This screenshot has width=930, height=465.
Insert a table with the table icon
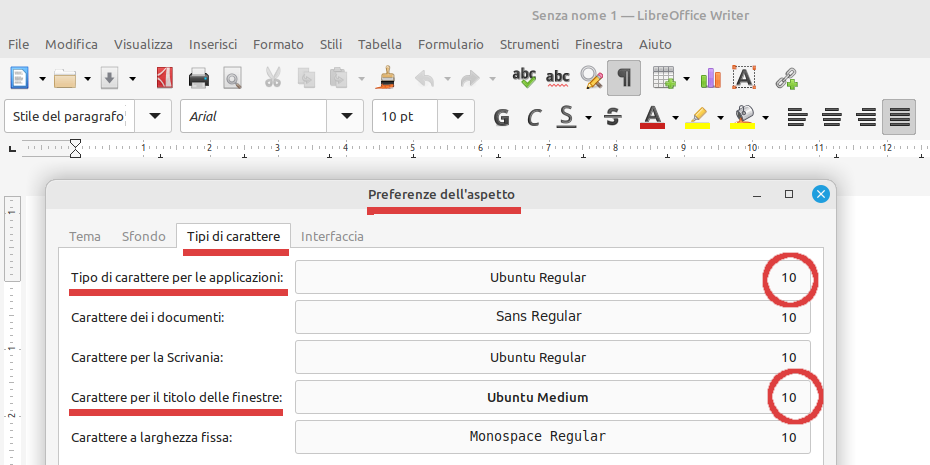point(664,78)
